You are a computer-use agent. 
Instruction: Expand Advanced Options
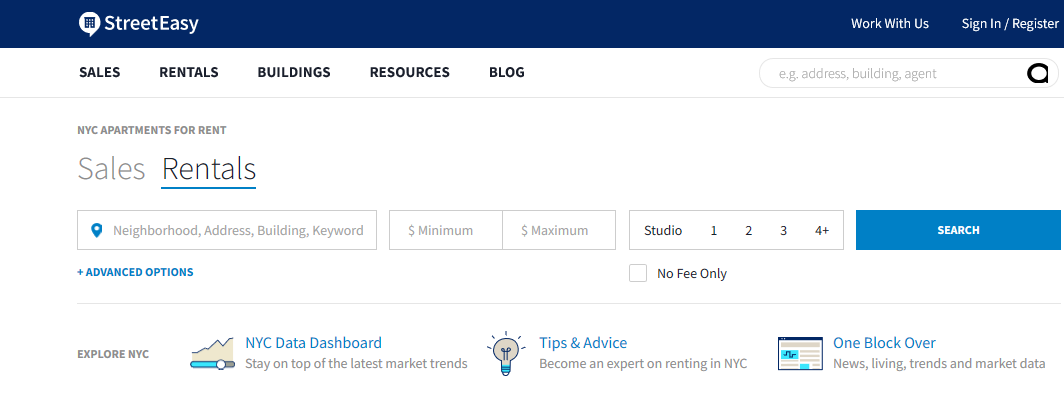(135, 272)
